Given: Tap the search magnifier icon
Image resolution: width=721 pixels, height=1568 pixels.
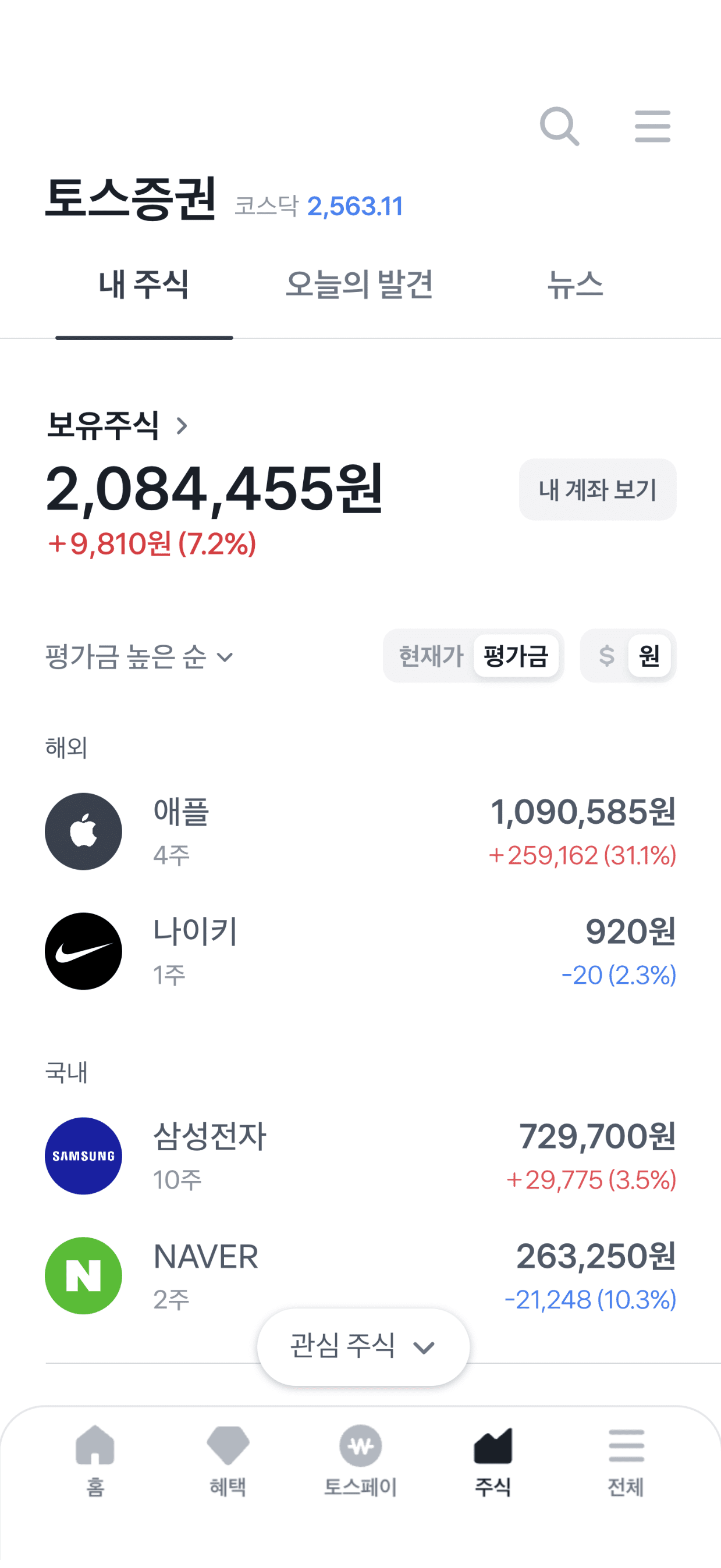Looking at the screenshot, I should 559,127.
